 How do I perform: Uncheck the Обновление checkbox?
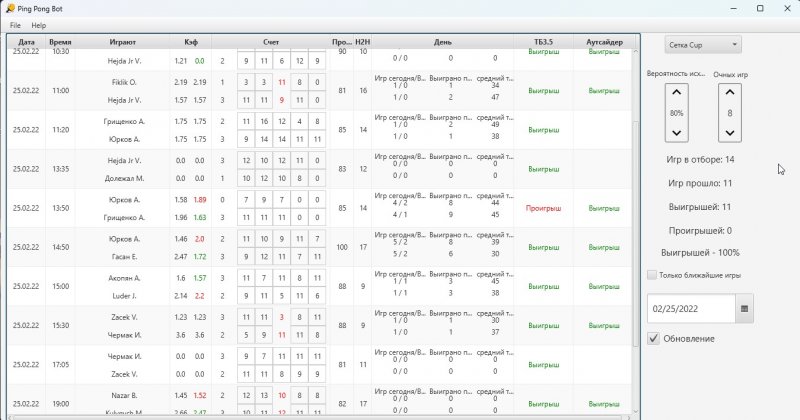tap(654, 339)
